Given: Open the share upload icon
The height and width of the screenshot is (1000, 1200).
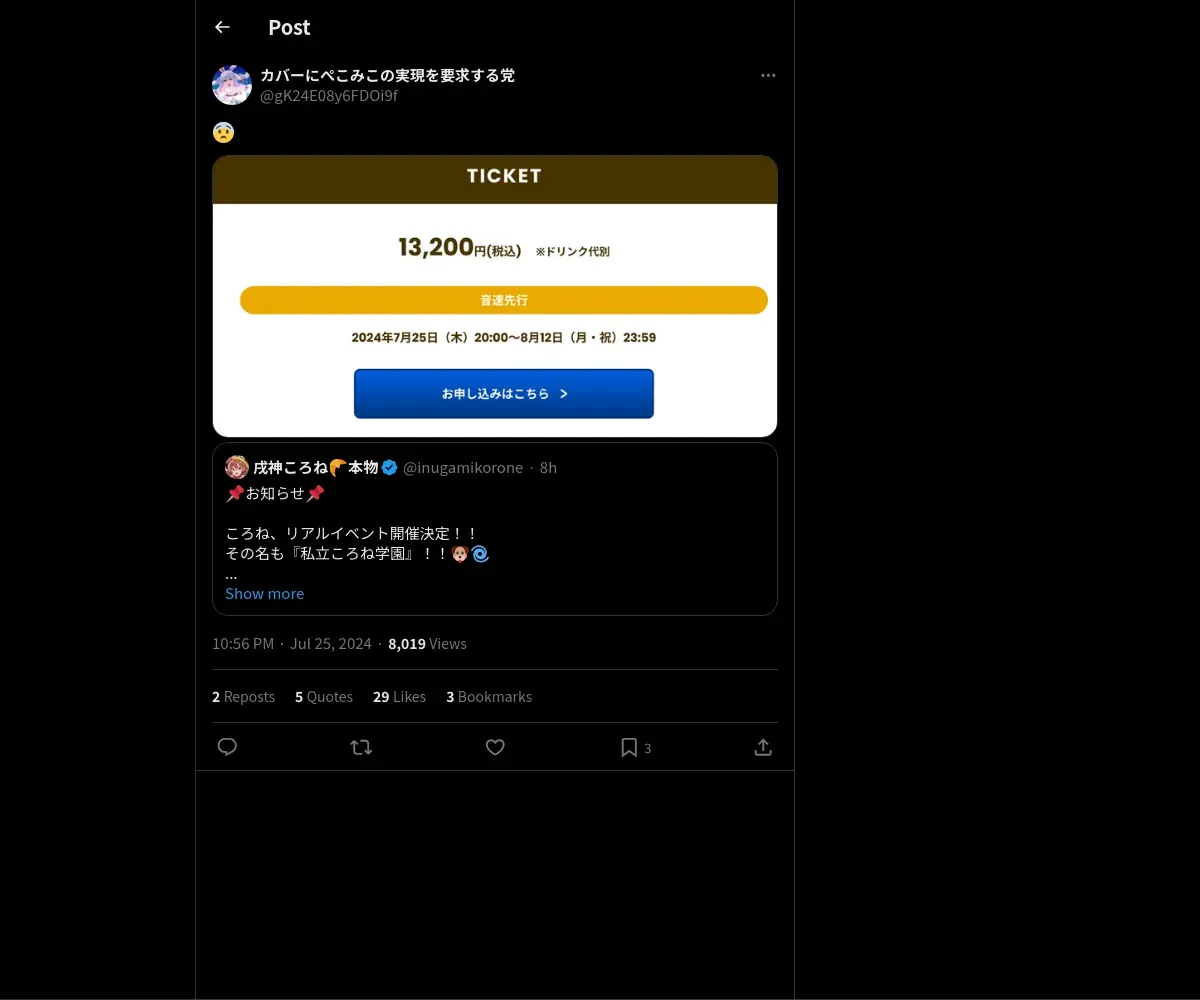Looking at the screenshot, I should click(x=763, y=747).
